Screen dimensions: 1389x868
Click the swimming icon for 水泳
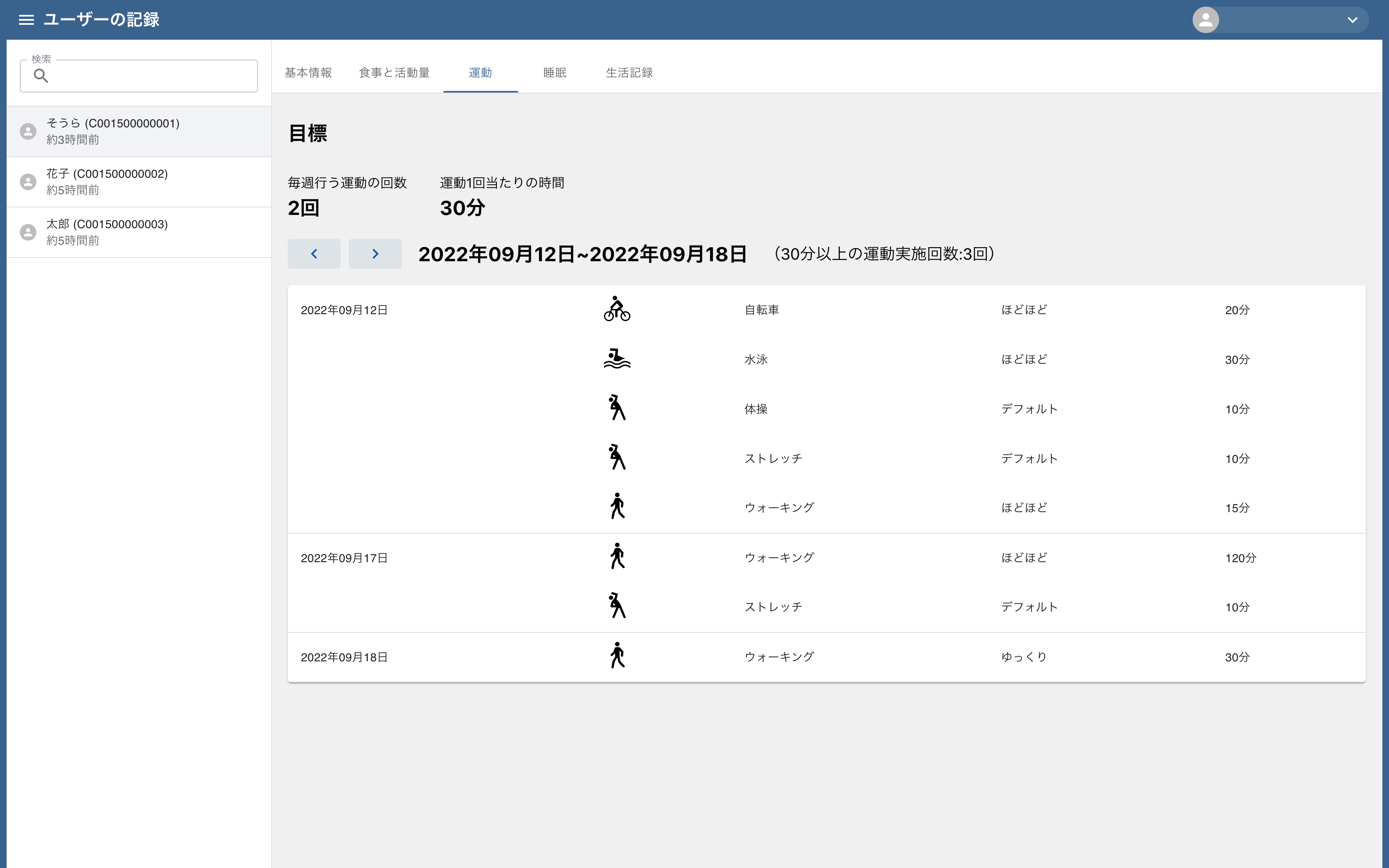tap(617, 359)
